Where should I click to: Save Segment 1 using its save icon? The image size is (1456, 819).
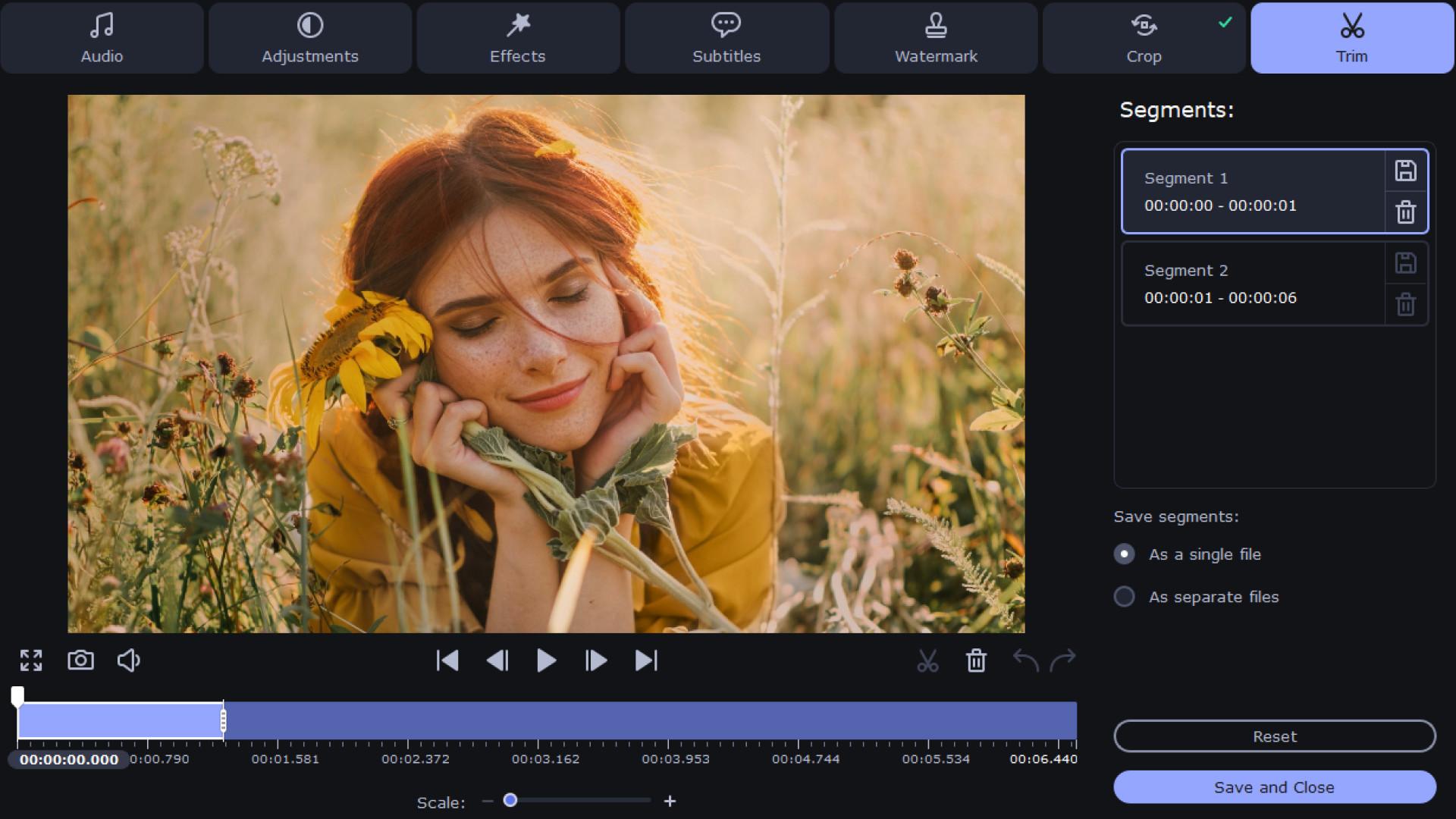tap(1405, 171)
